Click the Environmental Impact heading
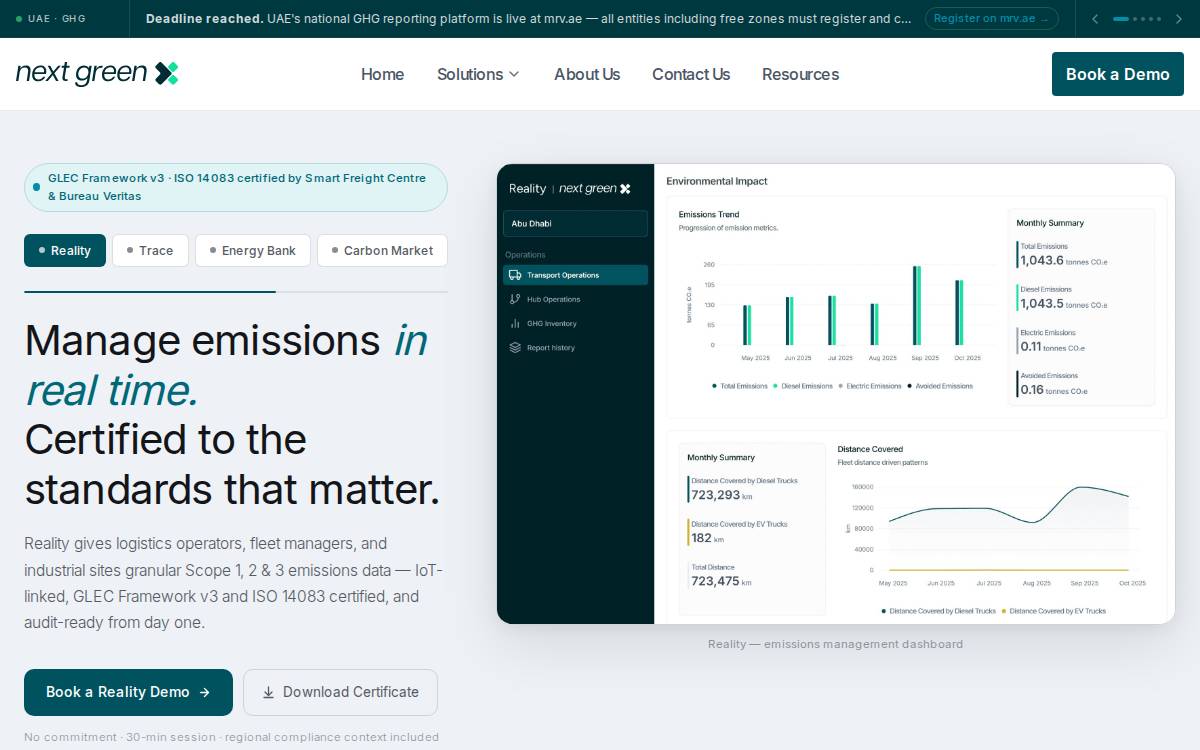 717,181
